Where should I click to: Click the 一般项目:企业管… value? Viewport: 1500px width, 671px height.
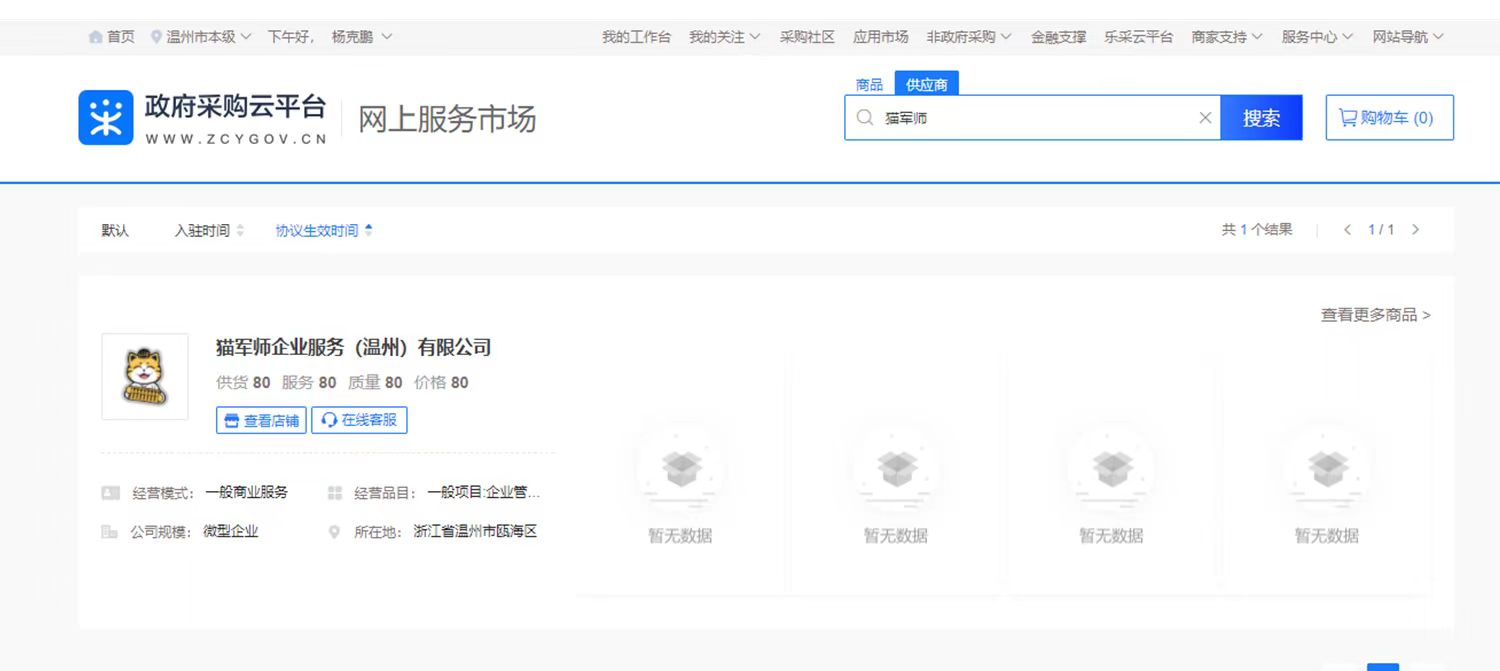pos(484,493)
